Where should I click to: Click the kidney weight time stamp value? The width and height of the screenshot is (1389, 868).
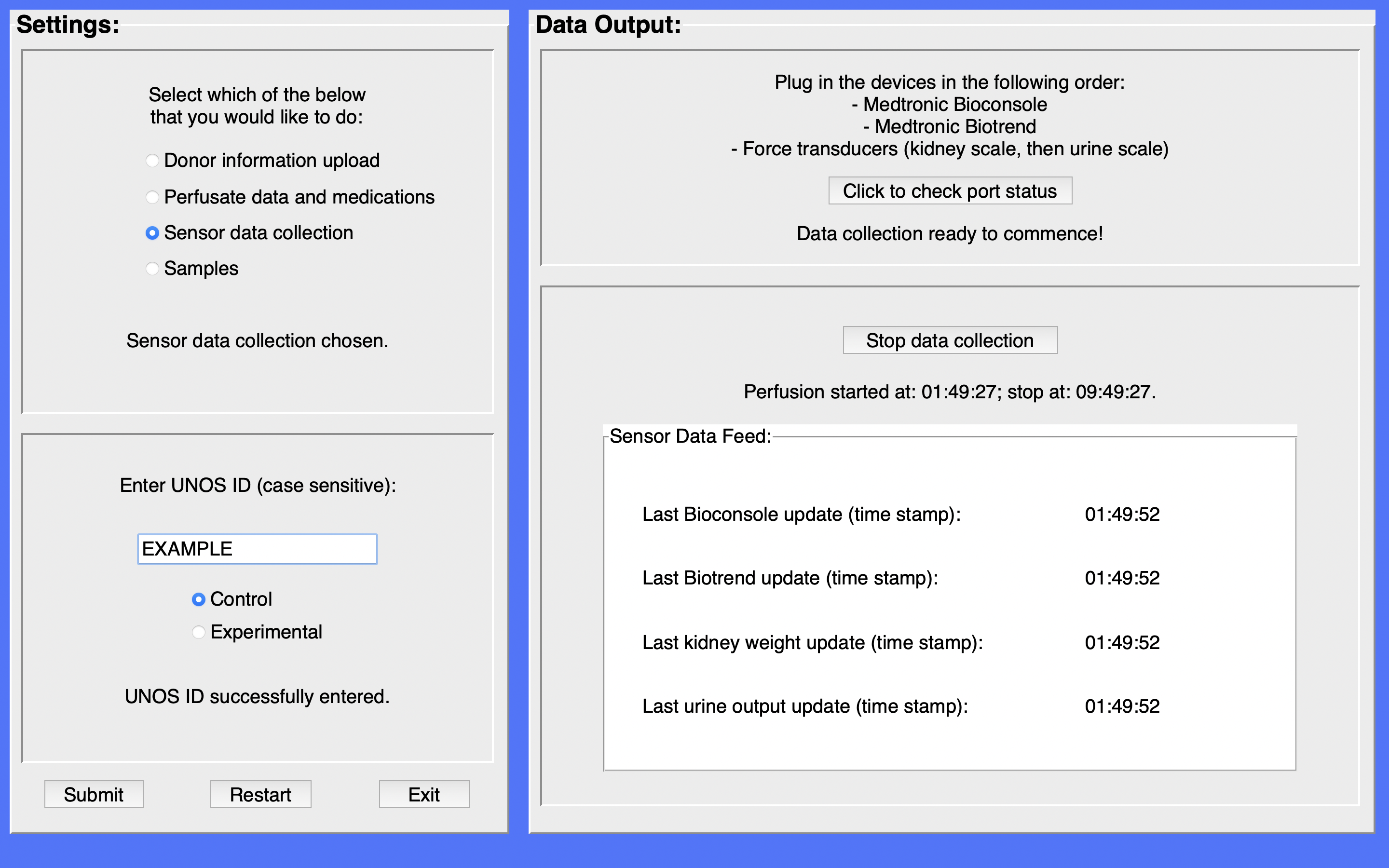1122,642
